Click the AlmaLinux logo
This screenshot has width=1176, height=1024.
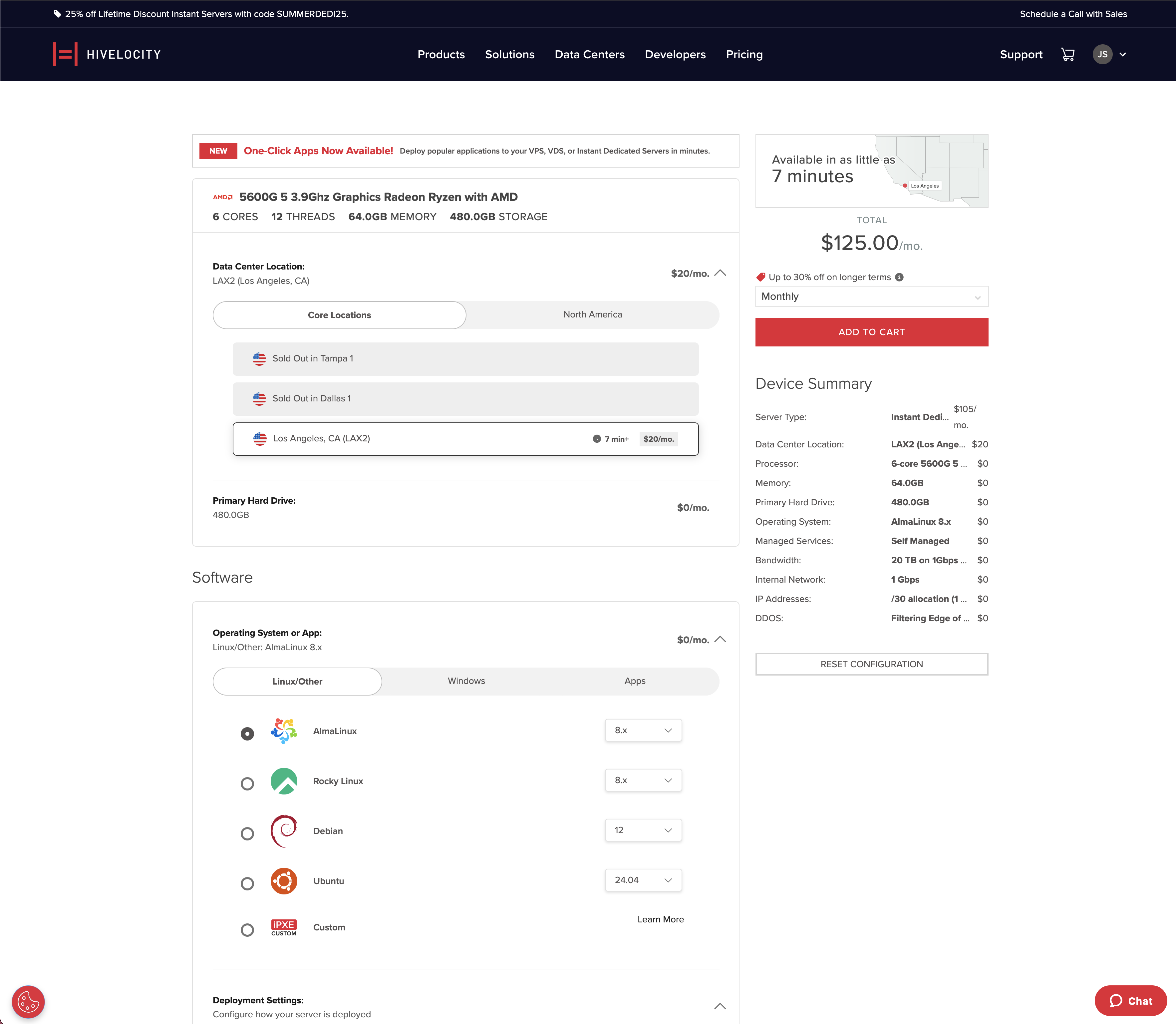284,731
